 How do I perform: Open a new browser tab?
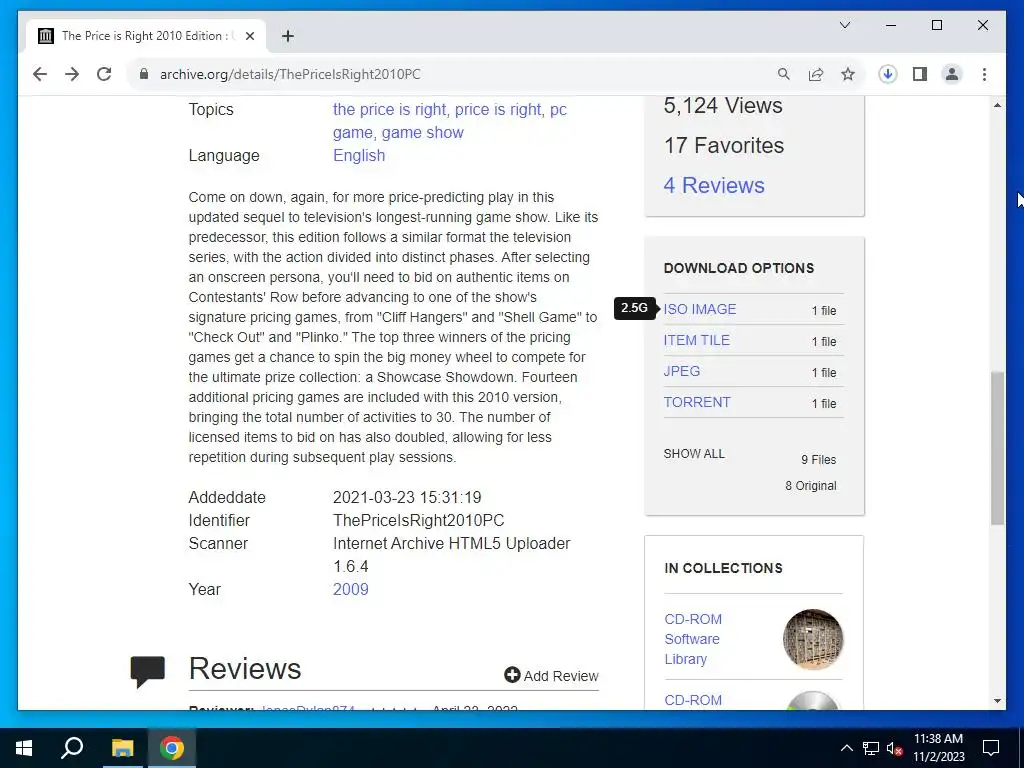(287, 36)
